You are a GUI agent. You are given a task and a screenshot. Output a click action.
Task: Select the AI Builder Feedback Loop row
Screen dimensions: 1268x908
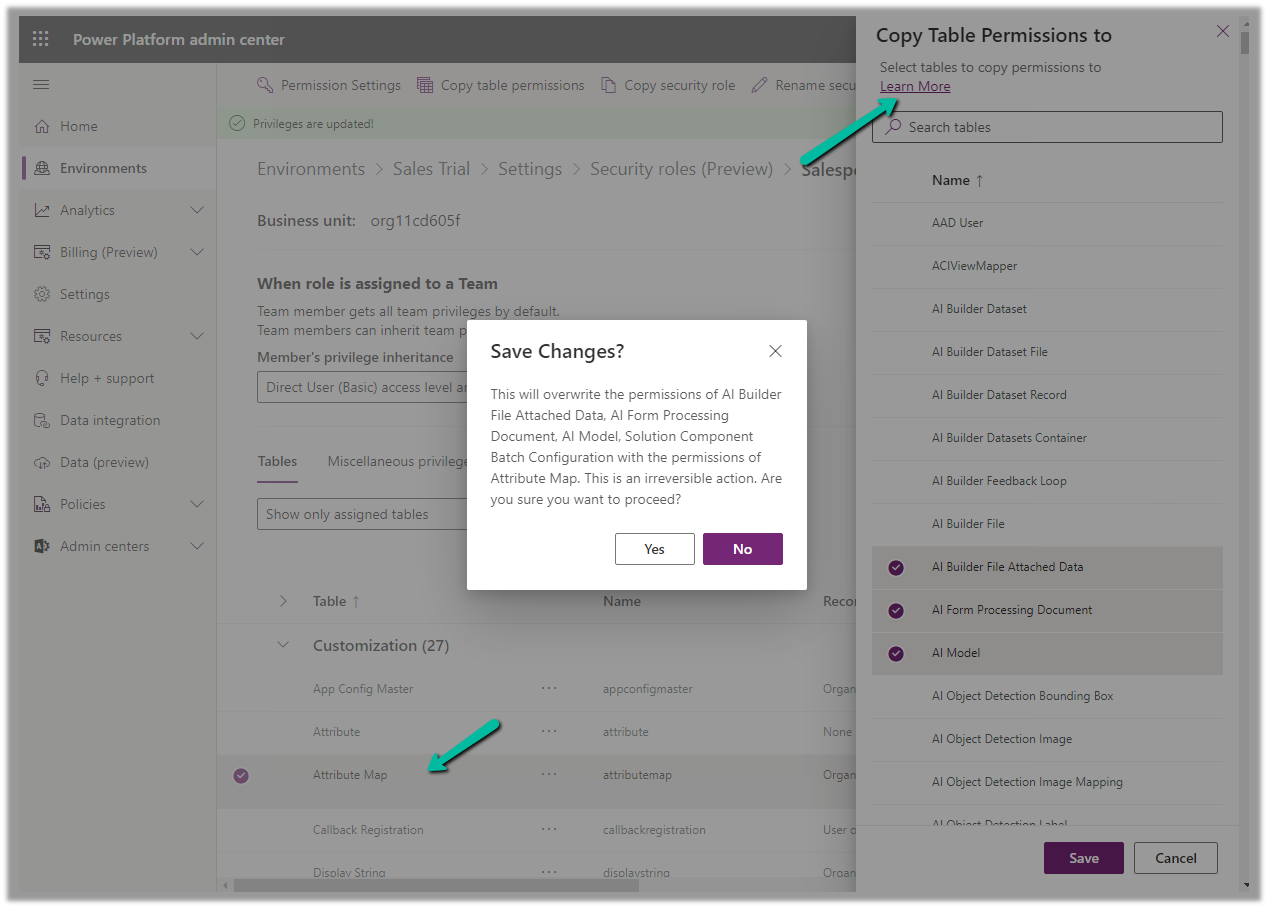click(1047, 481)
